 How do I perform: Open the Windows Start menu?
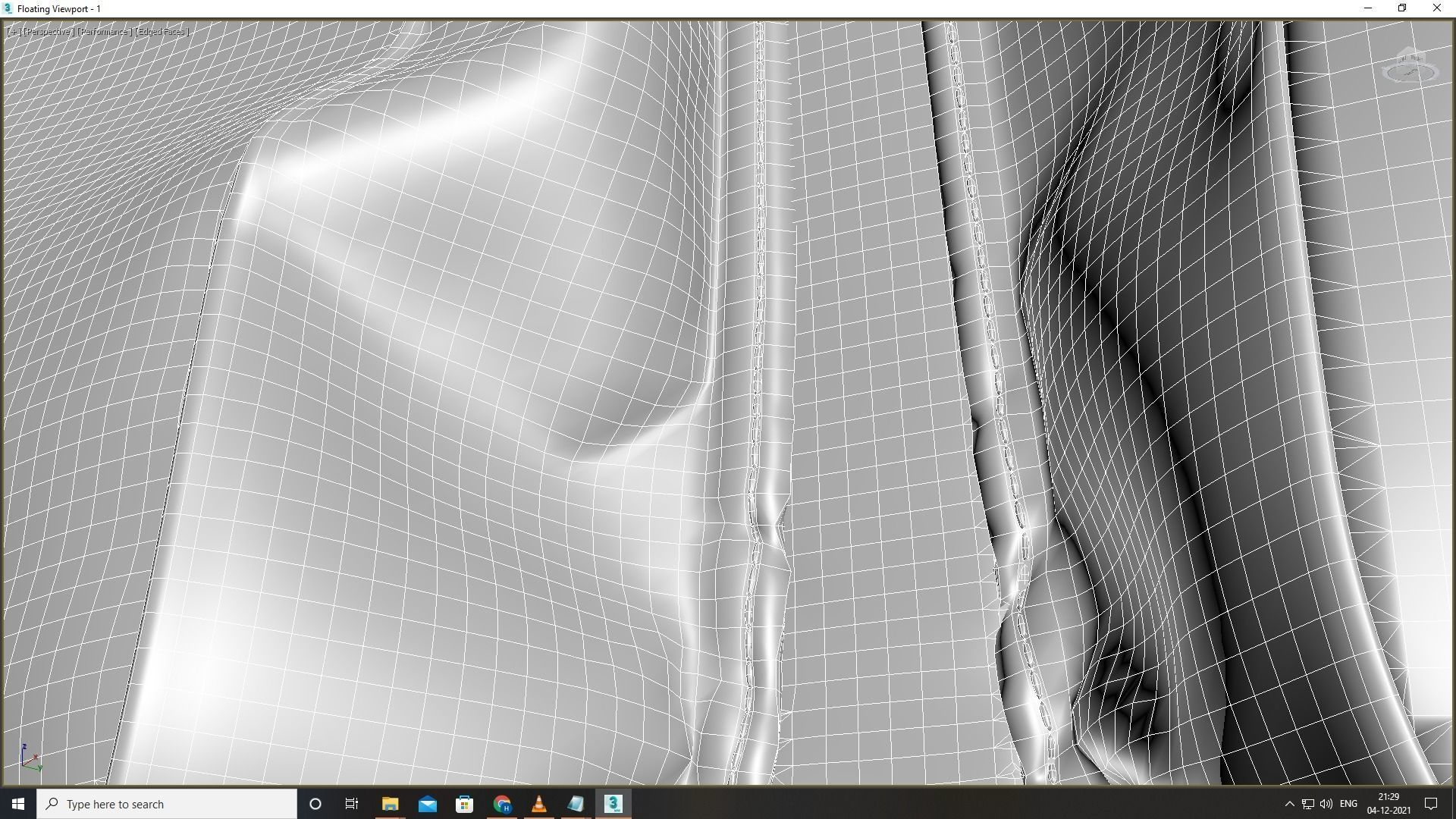click(17, 804)
